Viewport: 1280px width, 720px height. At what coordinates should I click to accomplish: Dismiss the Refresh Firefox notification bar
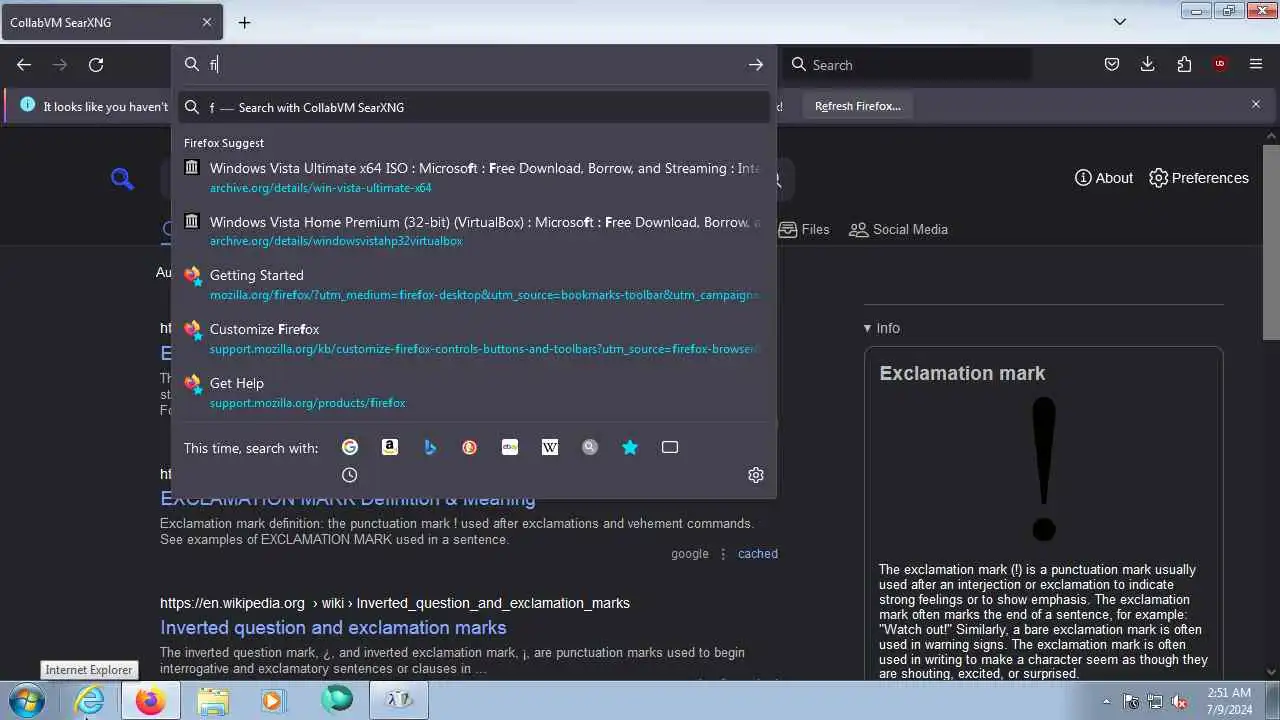pos(1256,104)
